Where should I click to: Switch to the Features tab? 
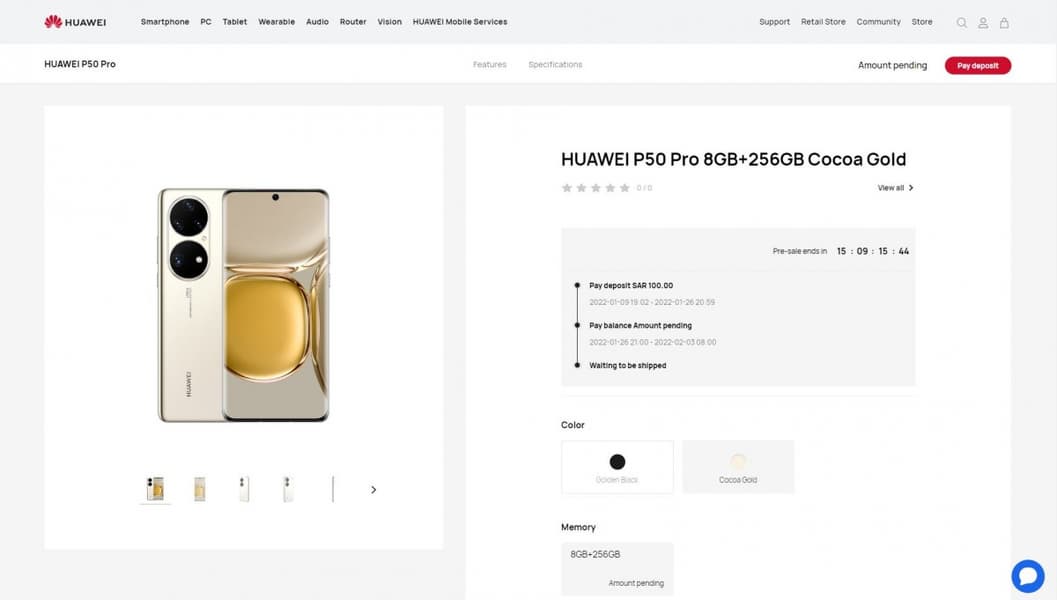pyautogui.click(x=490, y=65)
